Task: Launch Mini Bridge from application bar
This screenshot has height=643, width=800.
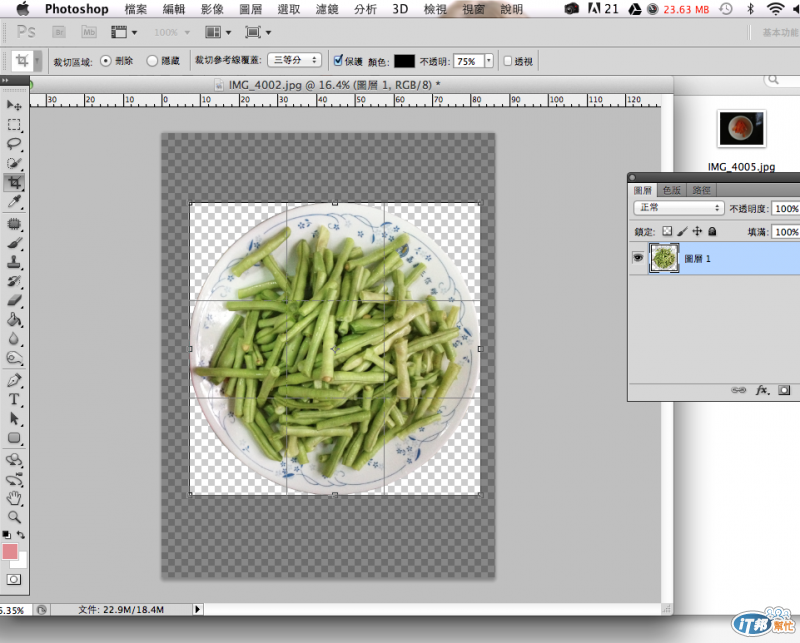Action: point(89,33)
